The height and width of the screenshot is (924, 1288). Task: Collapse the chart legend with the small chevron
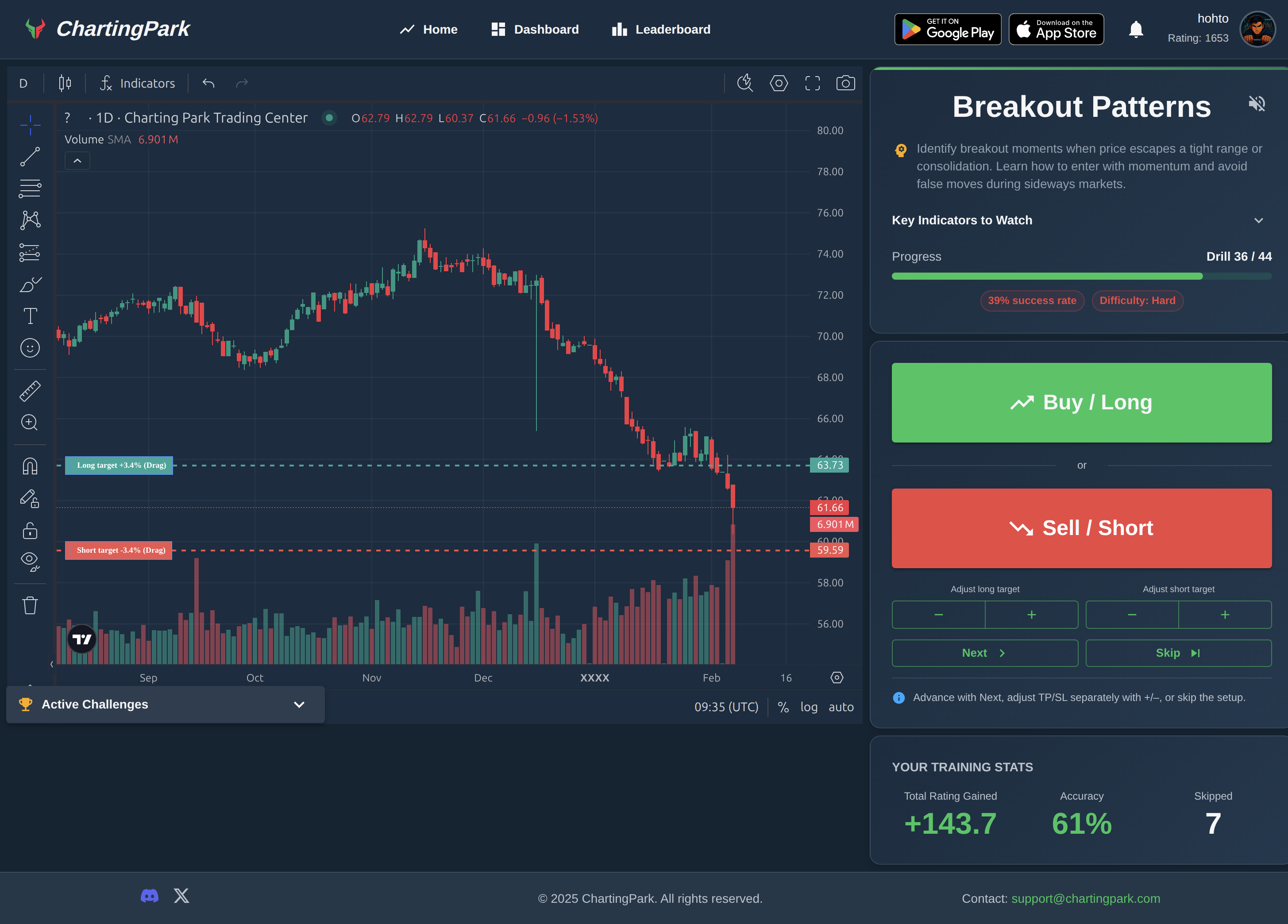(x=77, y=161)
